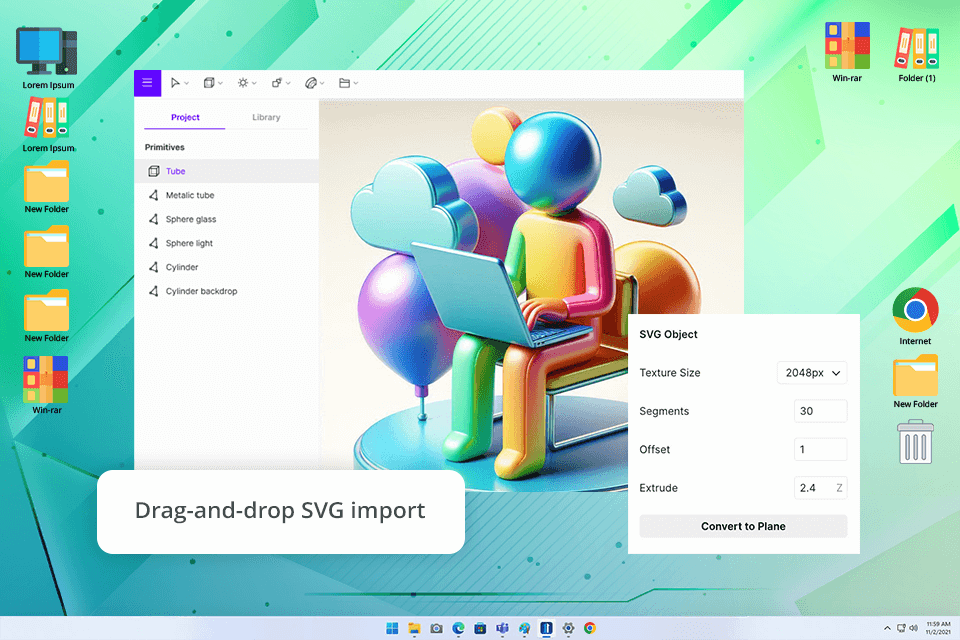Expand the pointer tool dropdown chevron
960x640 pixels.
pyautogui.click(x=187, y=83)
